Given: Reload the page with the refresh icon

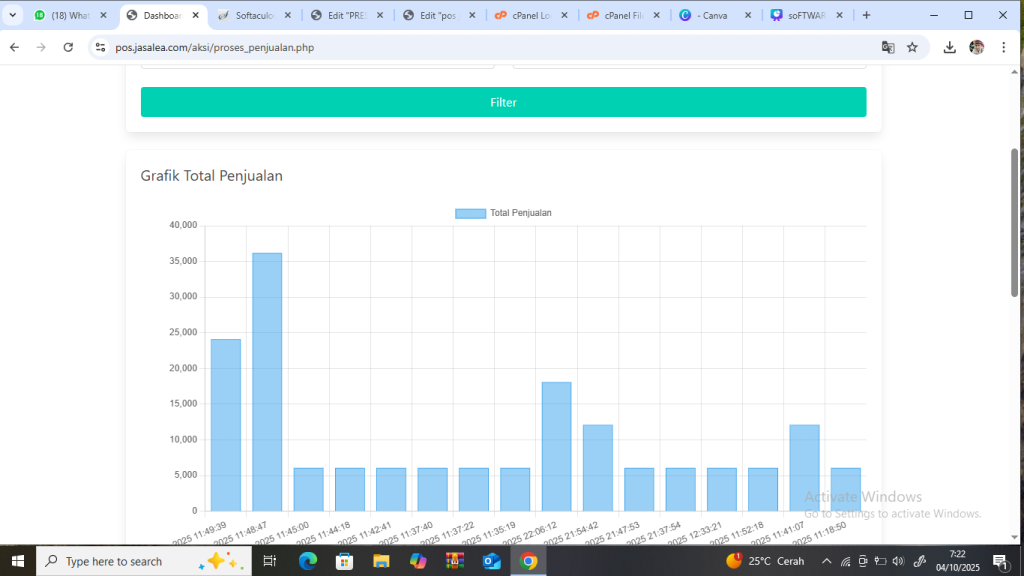Looking at the screenshot, I should pyautogui.click(x=68, y=47).
